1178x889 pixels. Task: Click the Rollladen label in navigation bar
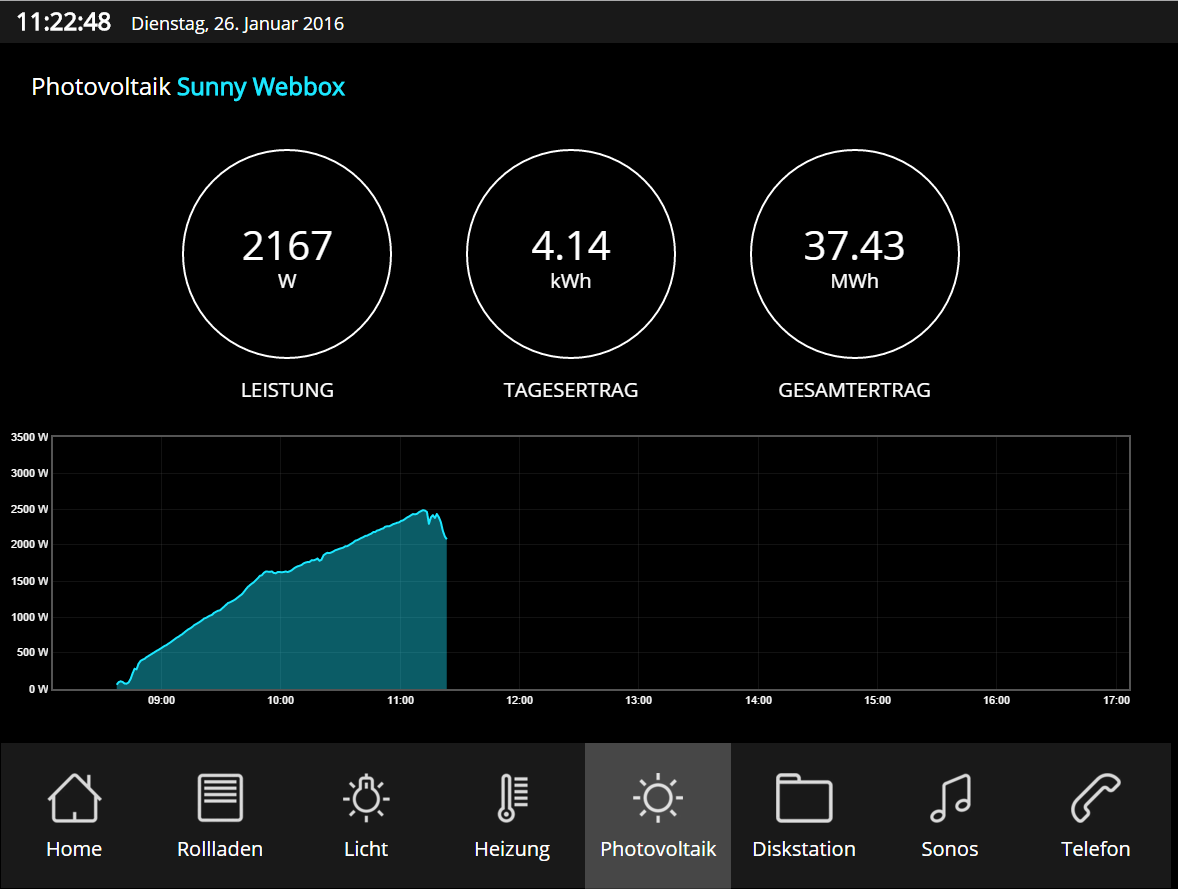click(220, 849)
